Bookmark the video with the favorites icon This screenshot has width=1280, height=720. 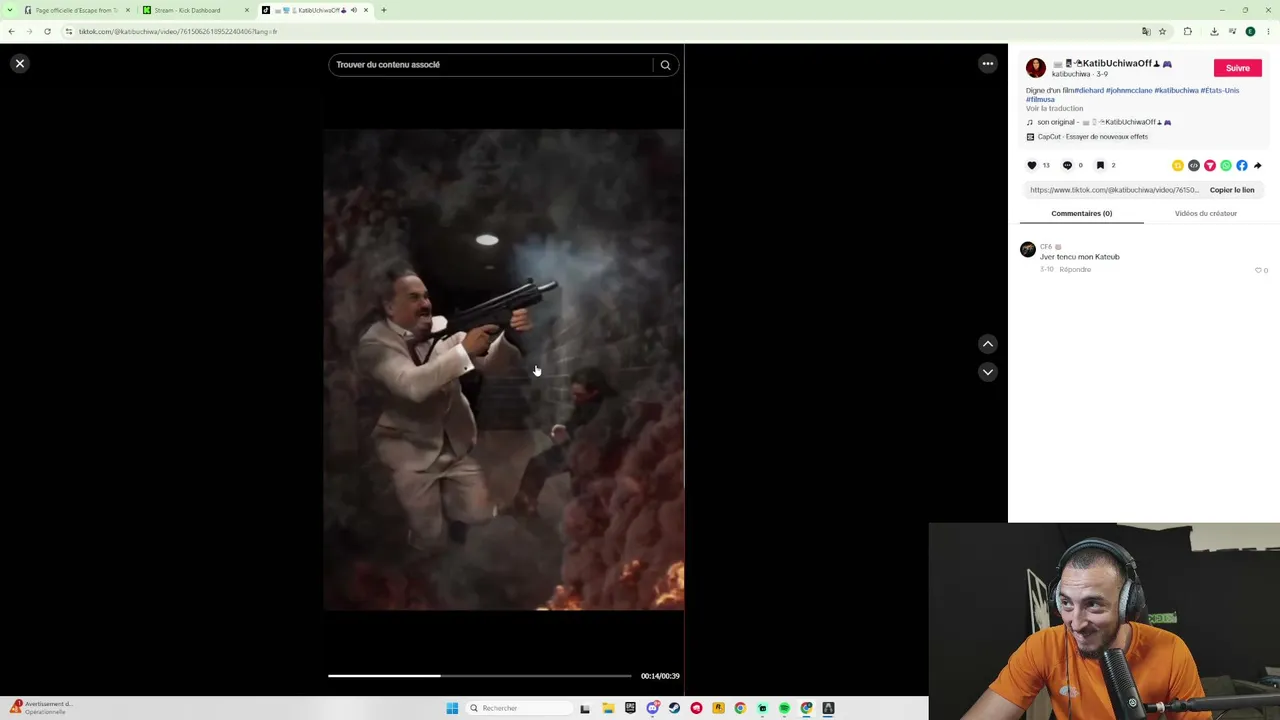pos(1100,166)
